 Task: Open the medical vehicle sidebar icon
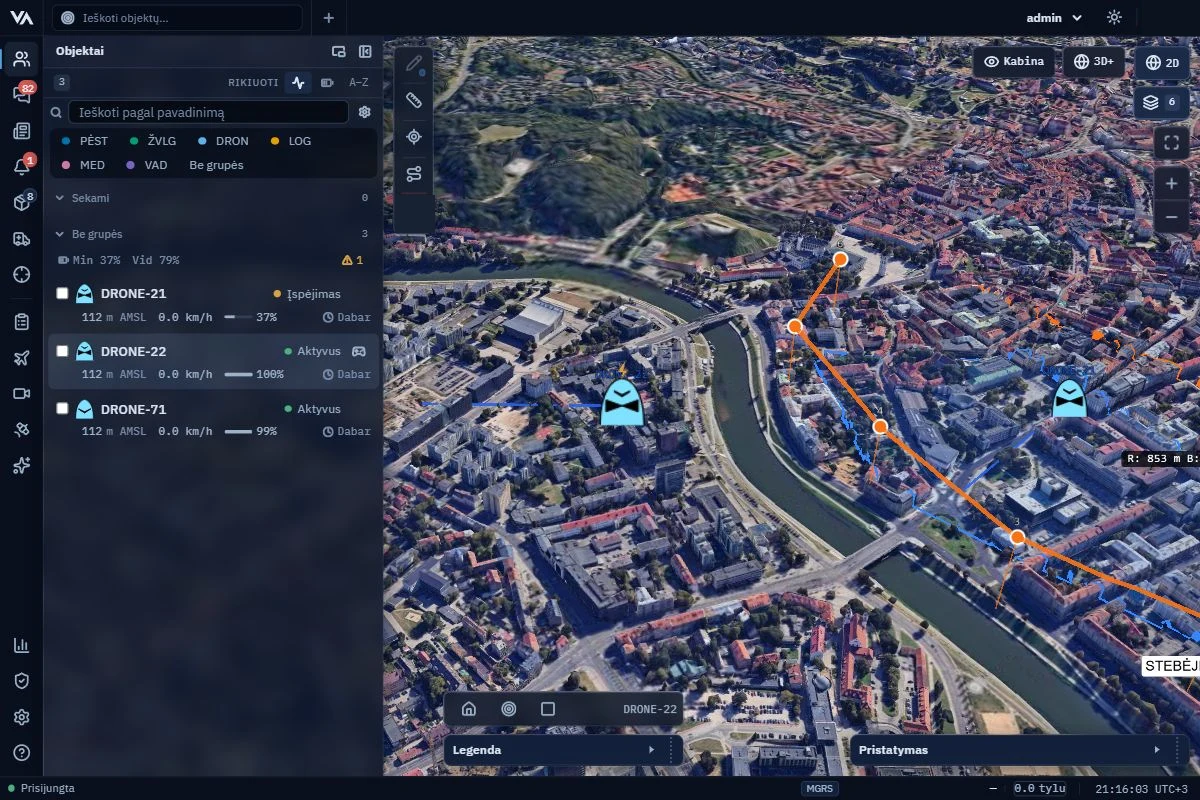pos(21,238)
